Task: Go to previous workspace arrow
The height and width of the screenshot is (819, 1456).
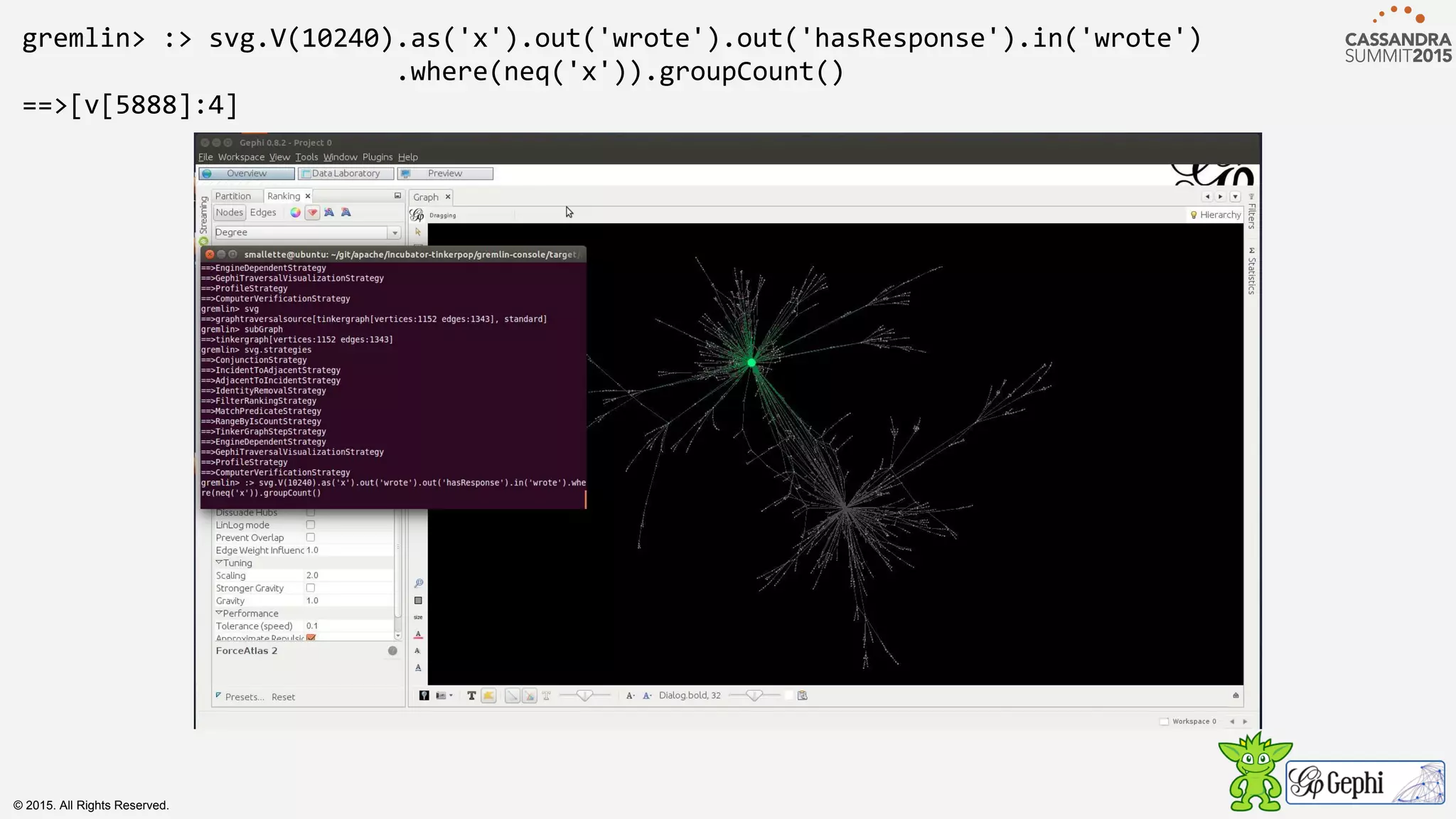Action: [1232, 722]
